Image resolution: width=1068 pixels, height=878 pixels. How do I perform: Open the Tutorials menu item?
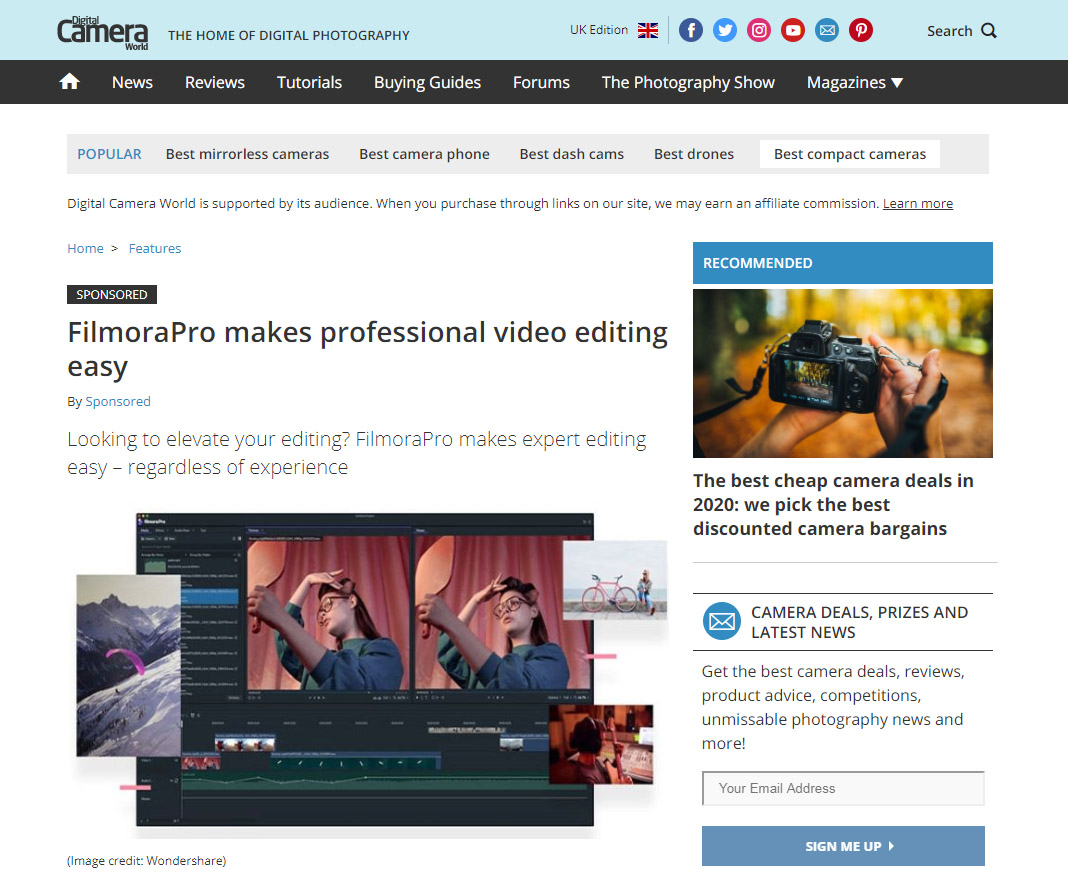pyautogui.click(x=309, y=82)
